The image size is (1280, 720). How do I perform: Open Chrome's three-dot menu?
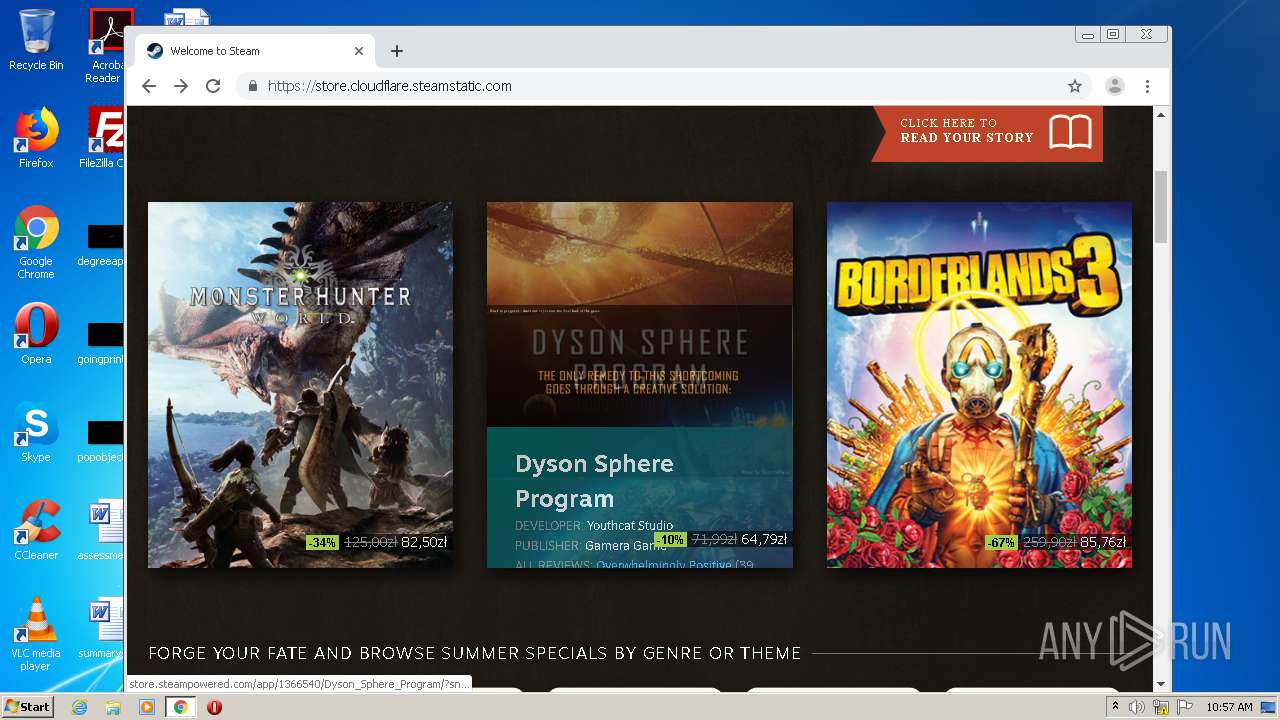coord(1147,86)
